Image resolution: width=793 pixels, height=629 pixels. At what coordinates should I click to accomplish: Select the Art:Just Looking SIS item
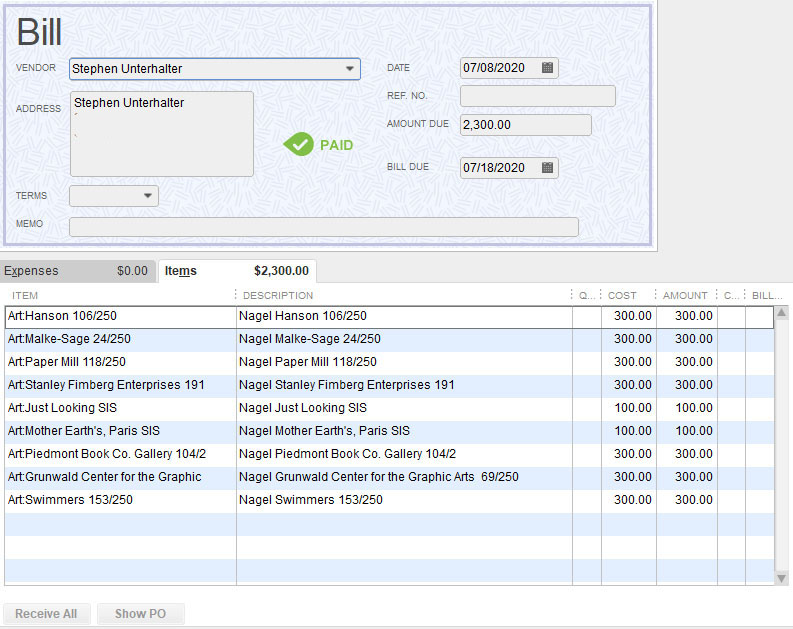pyautogui.click(x=119, y=408)
